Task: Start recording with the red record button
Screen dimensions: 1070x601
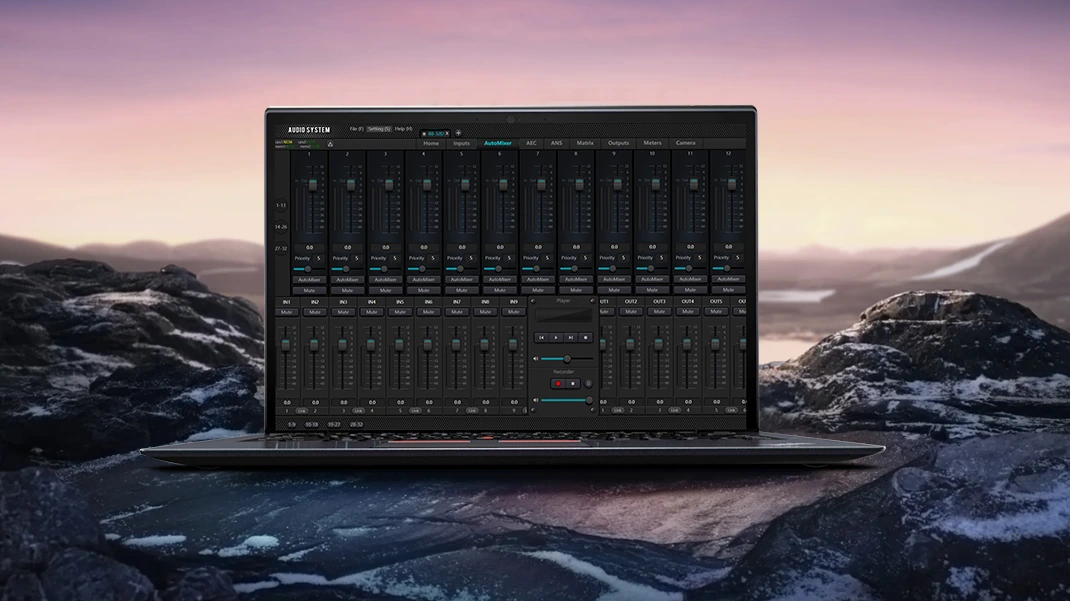Action: click(x=558, y=384)
